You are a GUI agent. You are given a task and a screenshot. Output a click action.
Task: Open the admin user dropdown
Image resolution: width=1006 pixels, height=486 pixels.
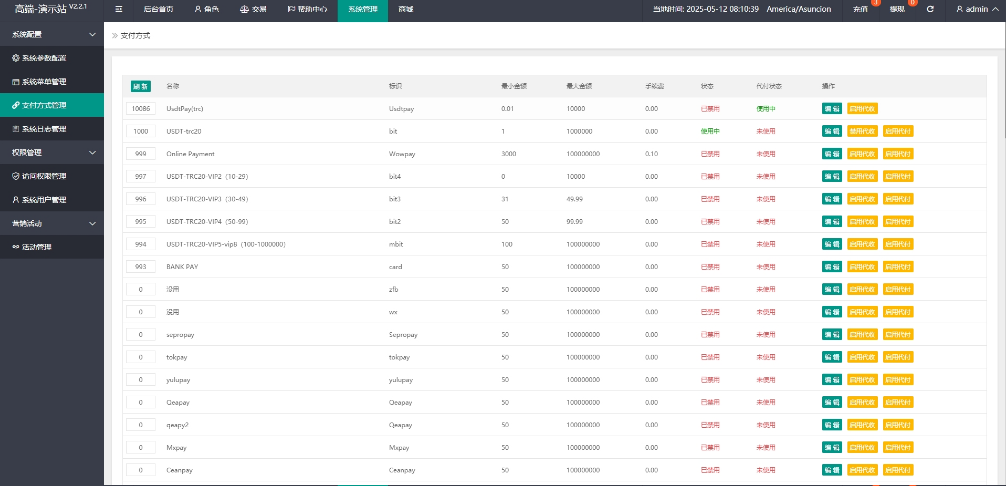(976, 9)
